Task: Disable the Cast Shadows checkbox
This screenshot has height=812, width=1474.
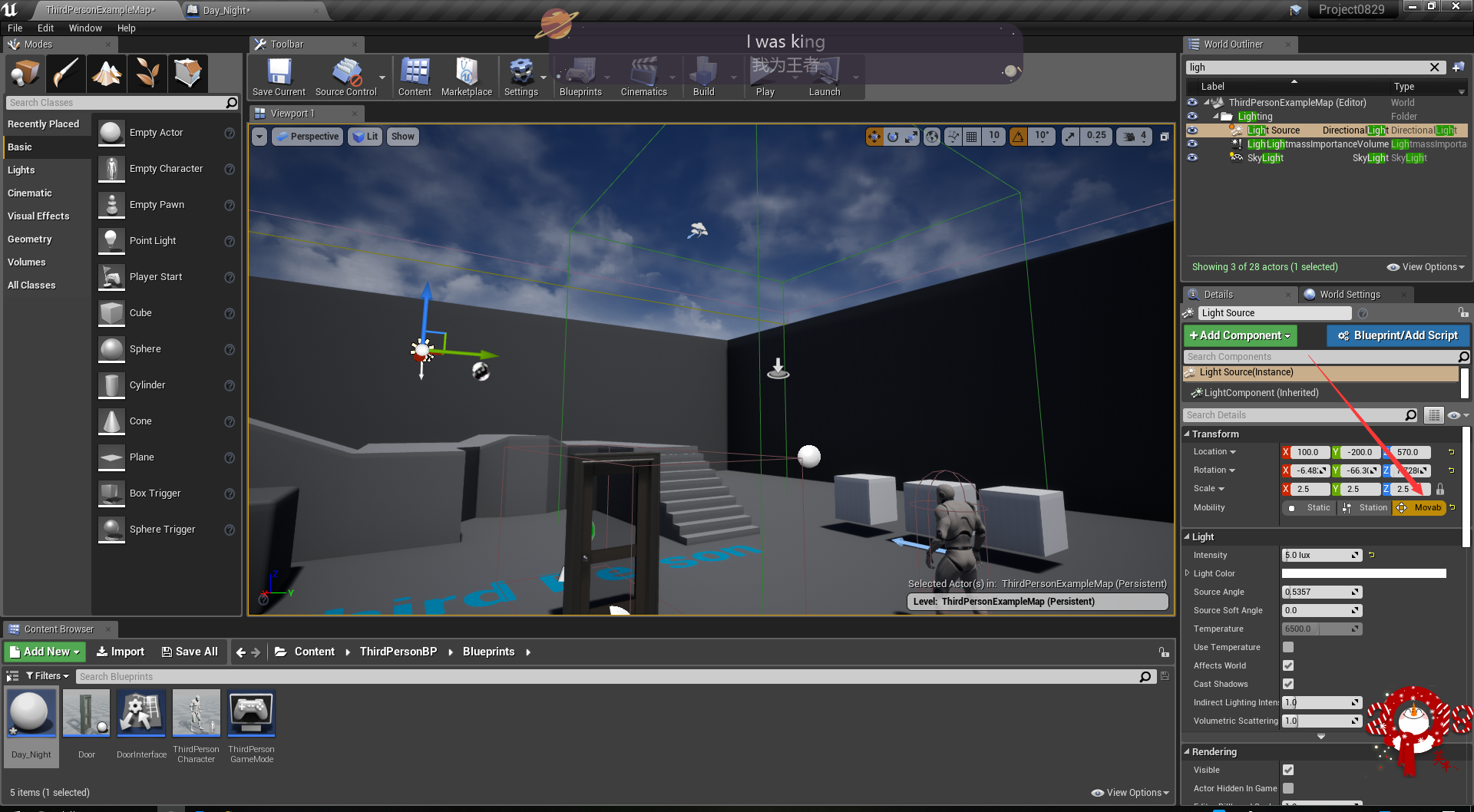Action: pos(1288,684)
